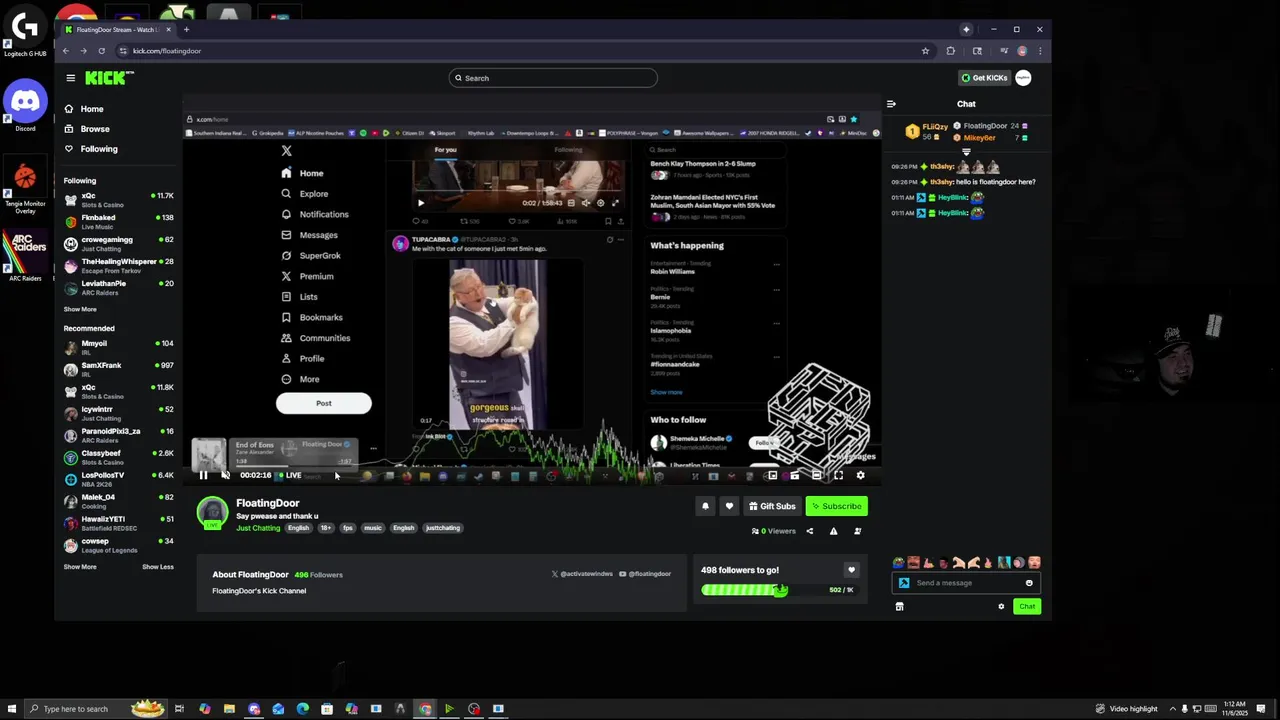Open SamXFrank recommended channel
Screen dimensions: 1280x720
tap(118, 370)
